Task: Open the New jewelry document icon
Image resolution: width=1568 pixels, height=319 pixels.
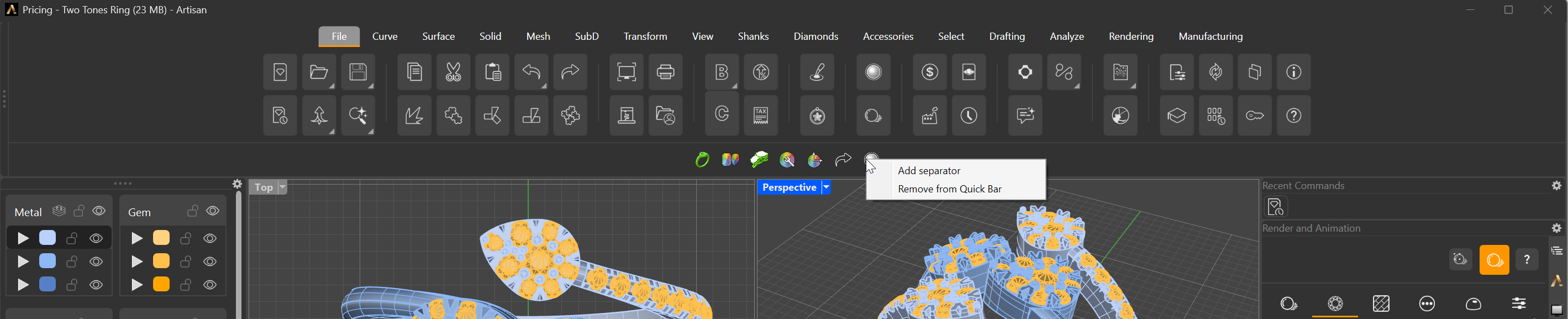Action: [x=280, y=72]
